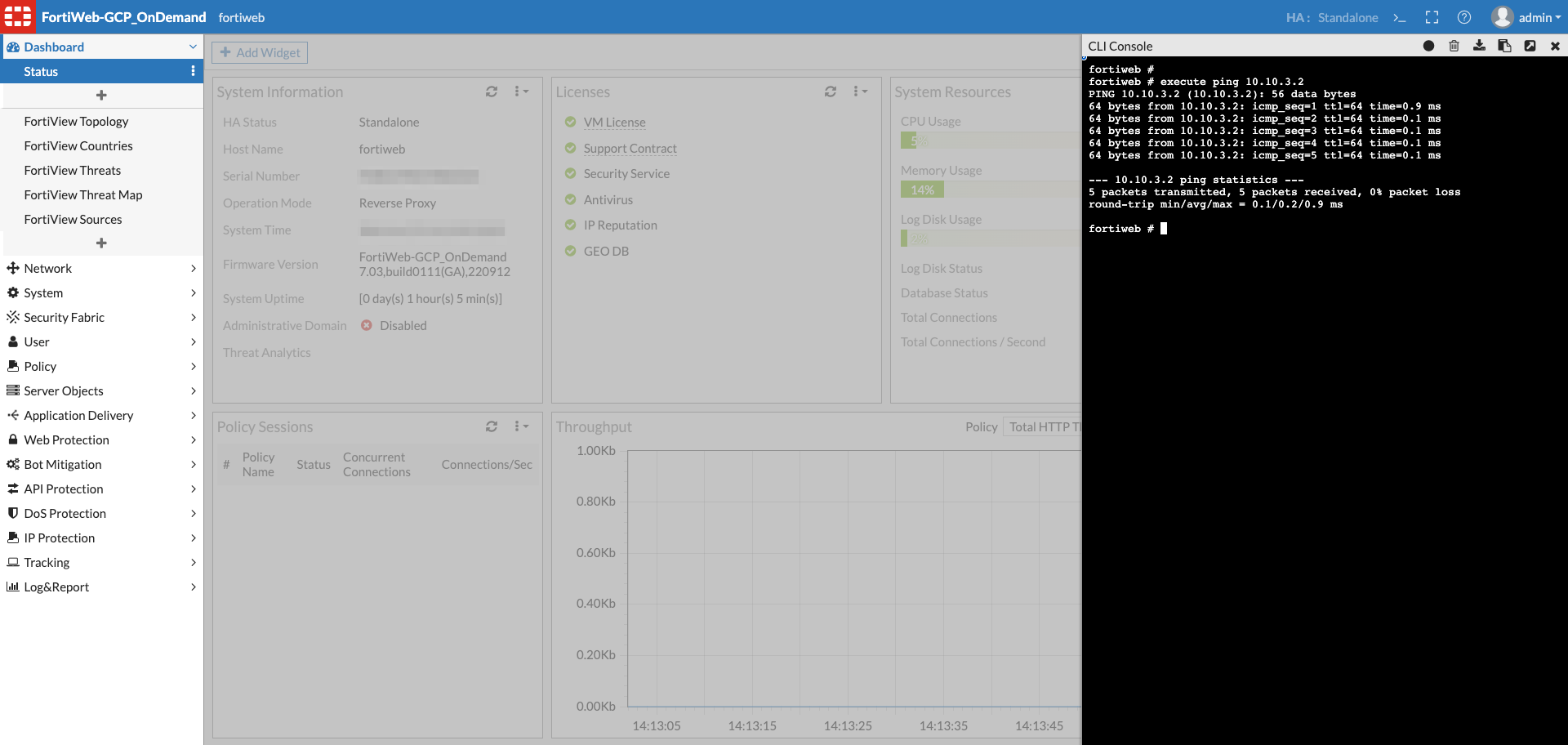
Task: Click the Network menu icon
Action: pyautogui.click(x=13, y=268)
